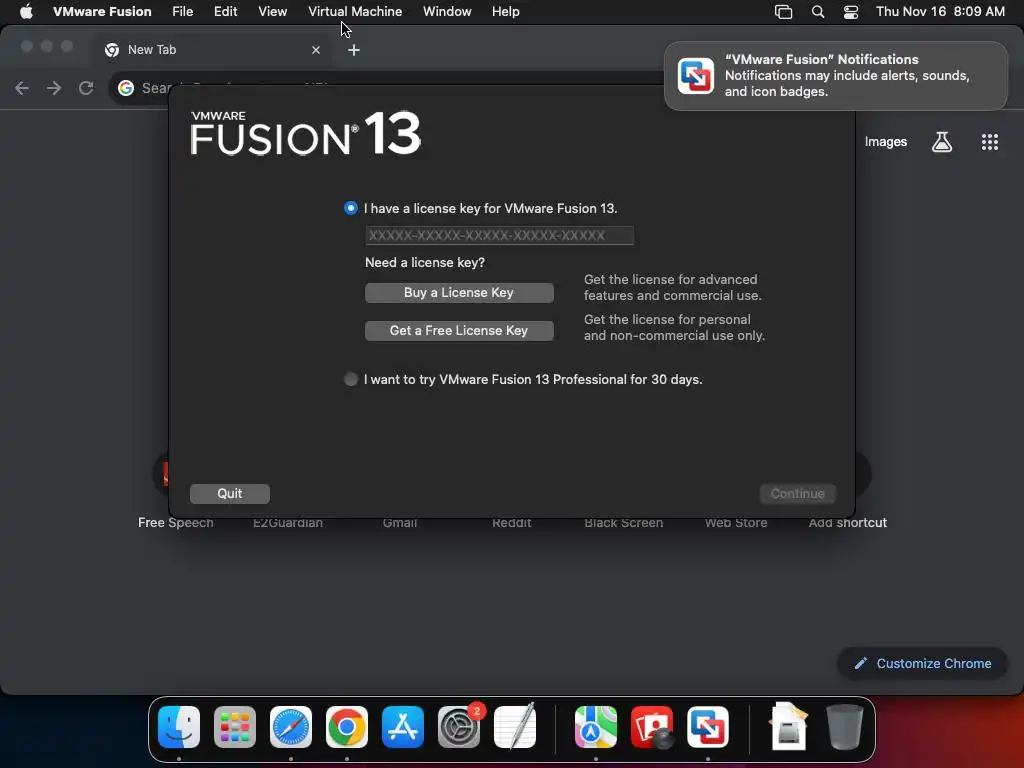Viewport: 1024px width, 768px height.
Task: Open Search Labs flask icon in Chrome
Action: click(942, 142)
